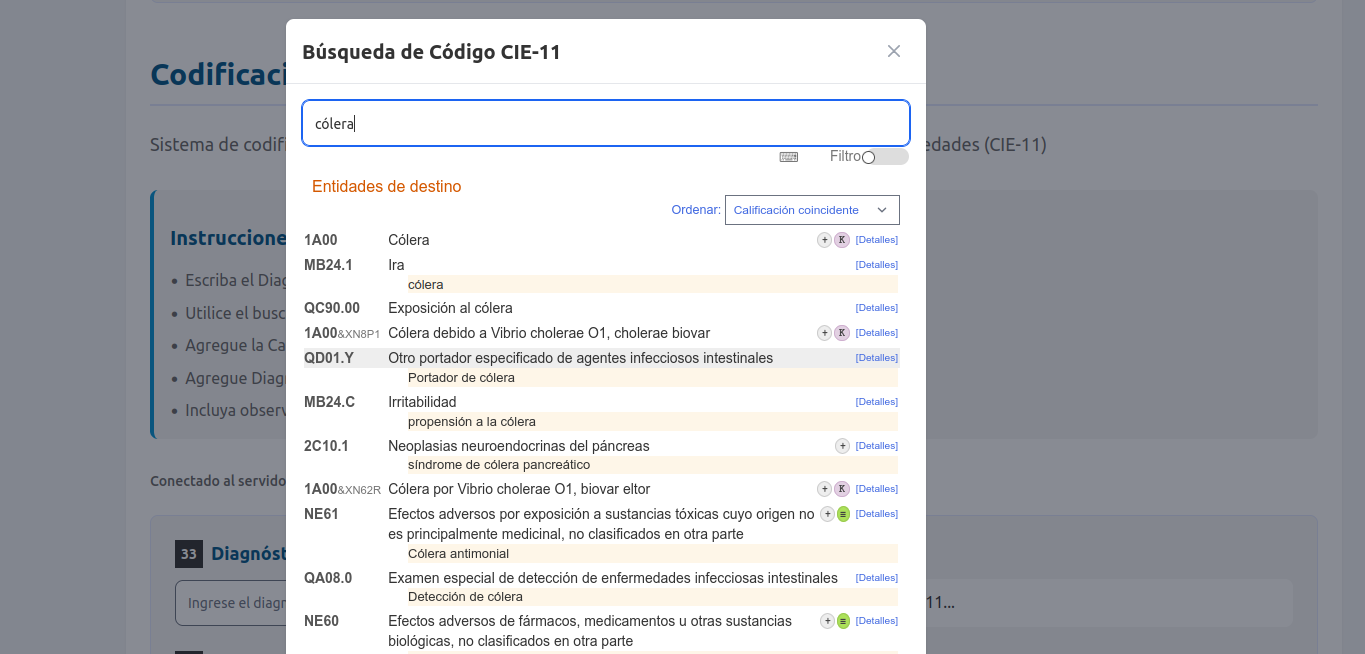
Task: Click the K badge on biovar eltor row
Action: click(x=842, y=489)
